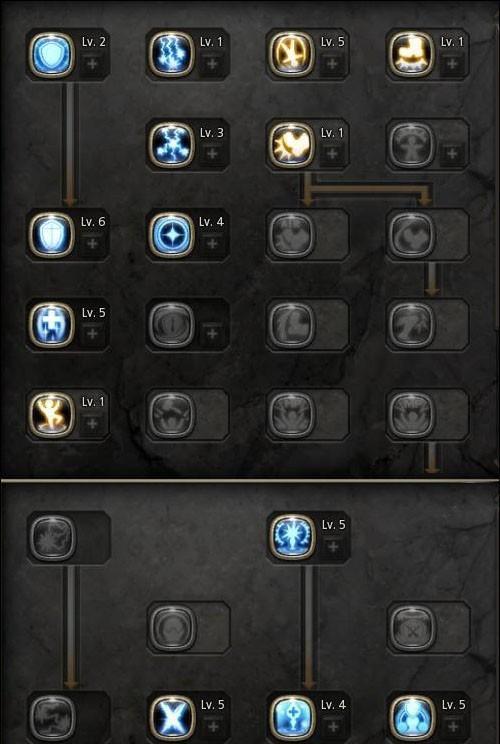Select the cross-shield skill at Lv. 6

(52, 235)
